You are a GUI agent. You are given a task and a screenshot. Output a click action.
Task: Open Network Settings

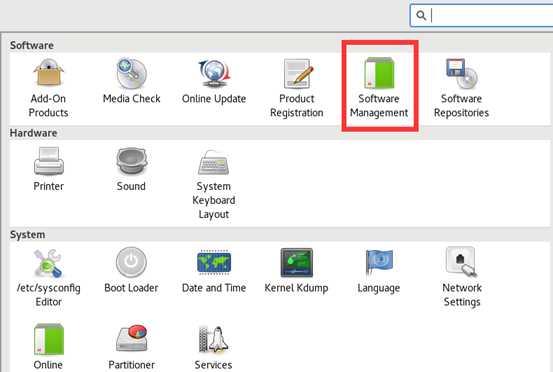click(x=462, y=277)
